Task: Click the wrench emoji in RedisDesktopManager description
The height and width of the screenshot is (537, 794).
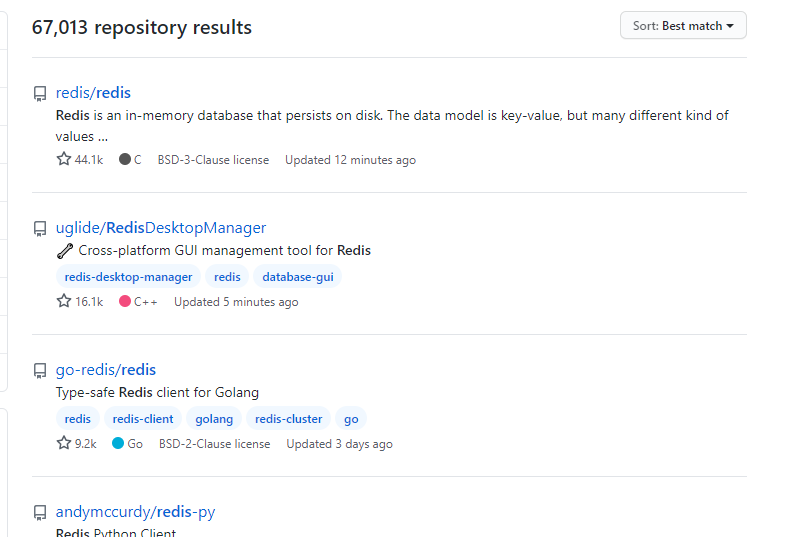Action: point(65,251)
